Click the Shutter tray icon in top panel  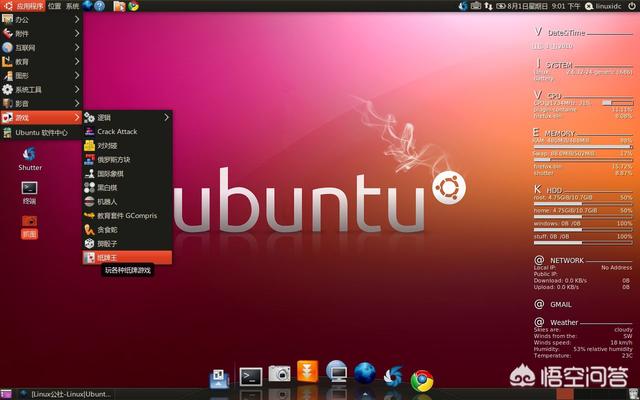[x=463, y=6]
